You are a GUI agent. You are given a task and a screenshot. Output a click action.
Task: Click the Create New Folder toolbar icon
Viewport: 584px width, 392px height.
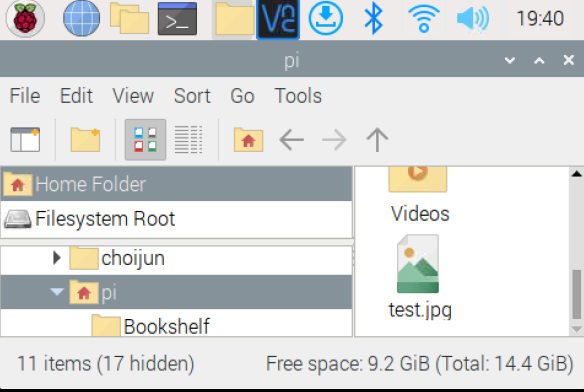[85, 140]
